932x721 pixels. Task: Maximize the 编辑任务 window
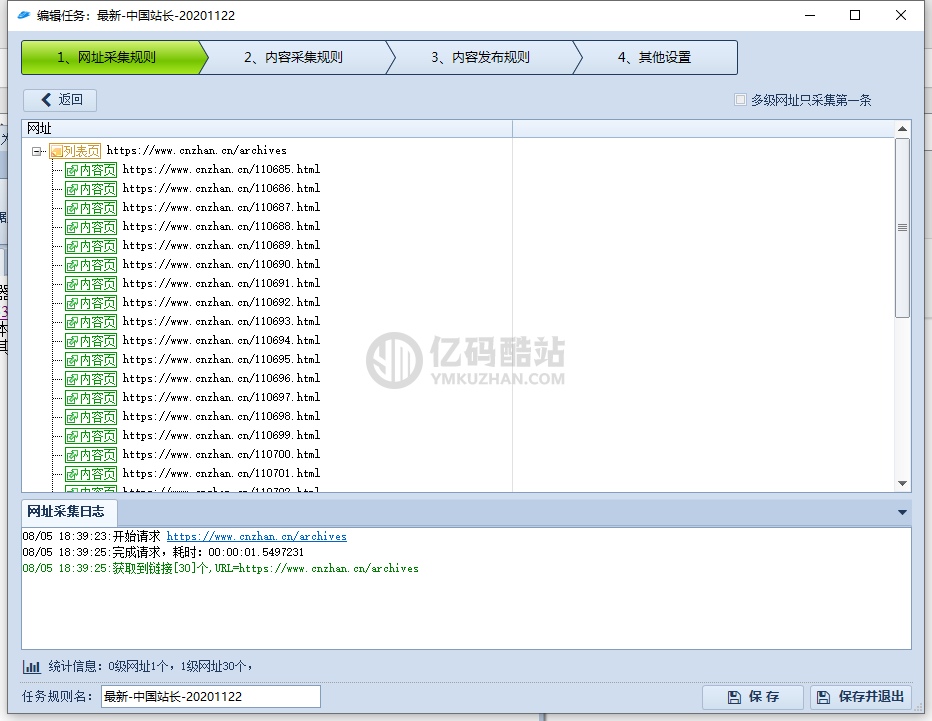(x=855, y=15)
